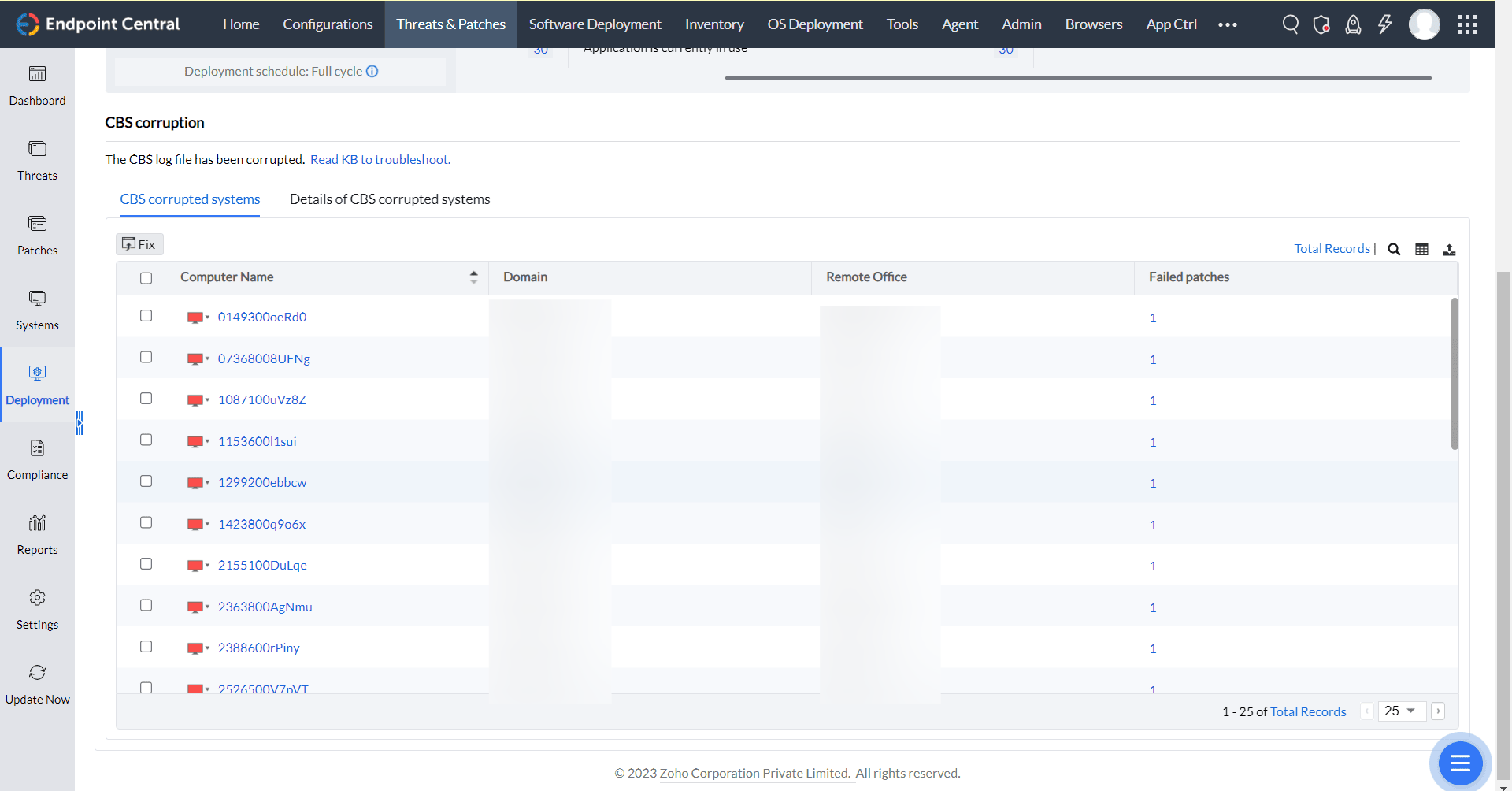Check the checkbox for computer 0149300oeRd0

(146, 315)
